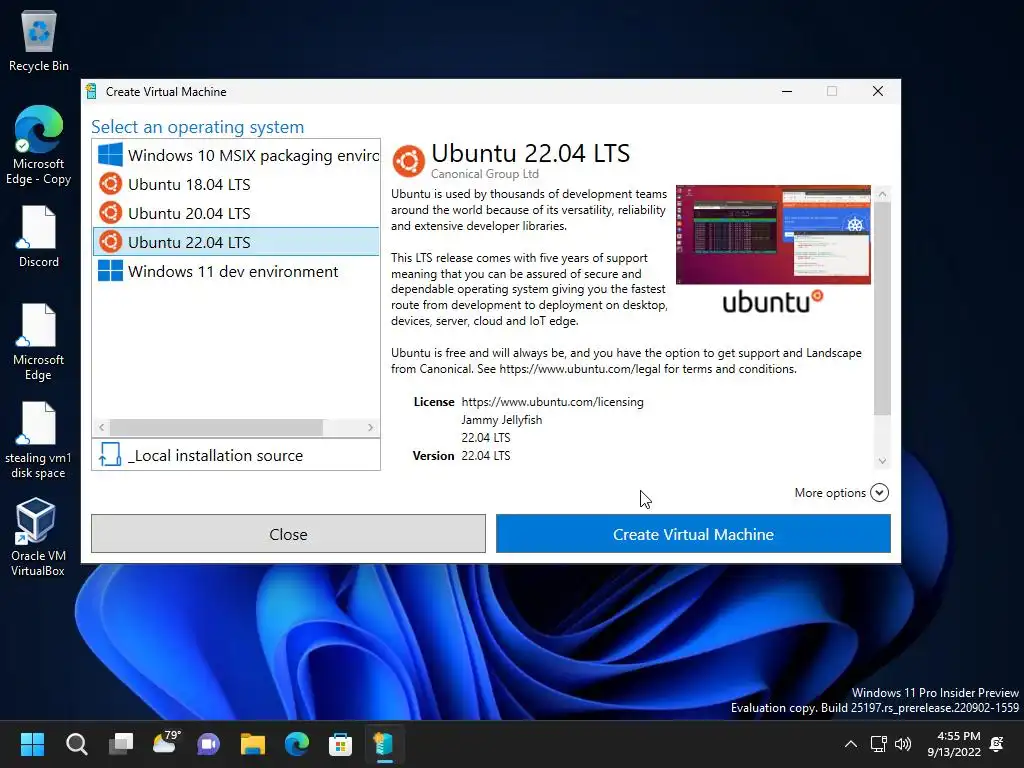Click the Ubuntu icon next to Ubuntu 18.04 LTS
Screen dimensions: 1024x768
pos(110,184)
